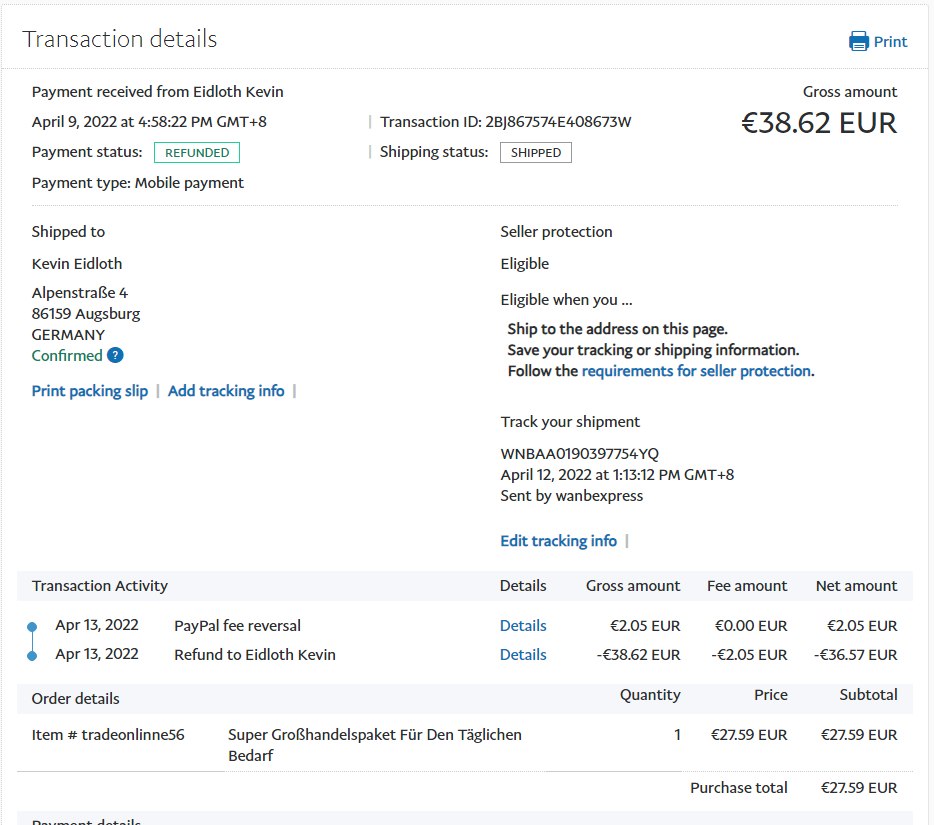Click the Print link text
This screenshot has height=825, width=934.
click(890, 42)
